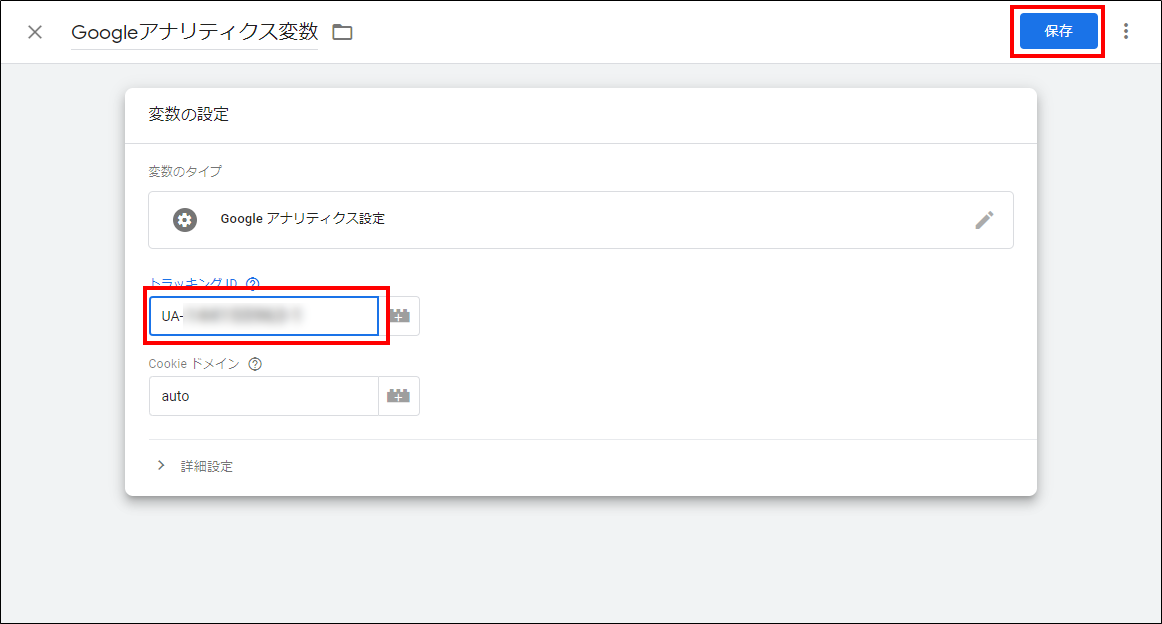Image resolution: width=1162 pixels, height=624 pixels.
Task: Select the Google アナリティクス設定 type text
Action: tap(302, 219)
